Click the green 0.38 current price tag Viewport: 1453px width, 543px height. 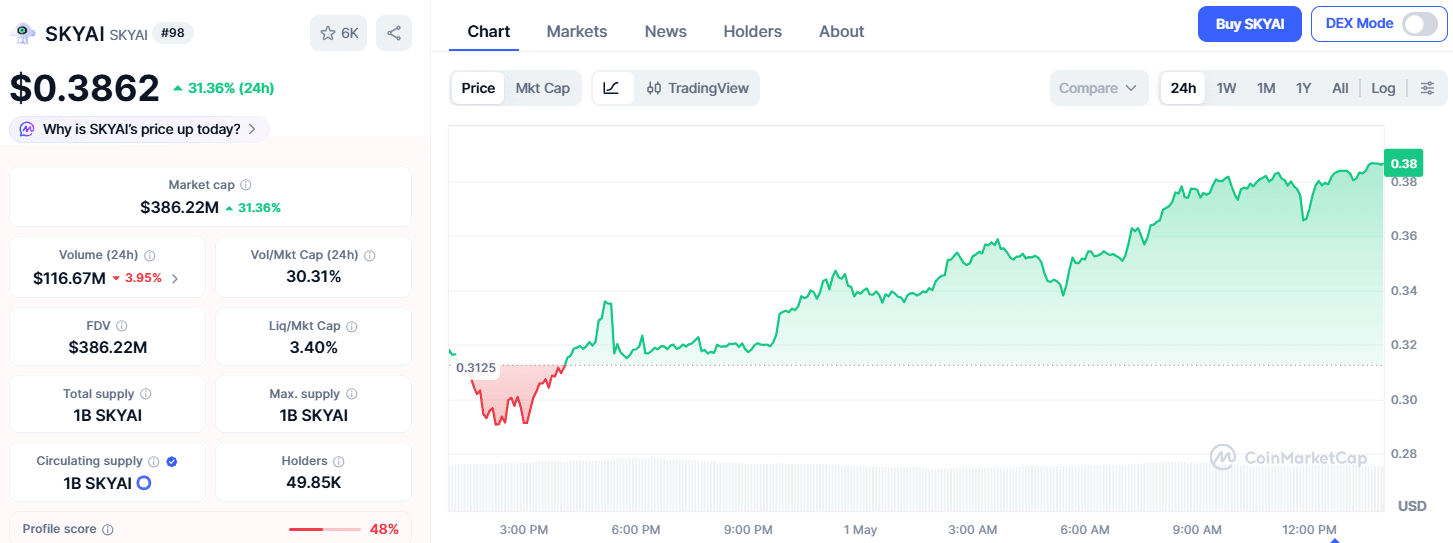pos(1403,163)
